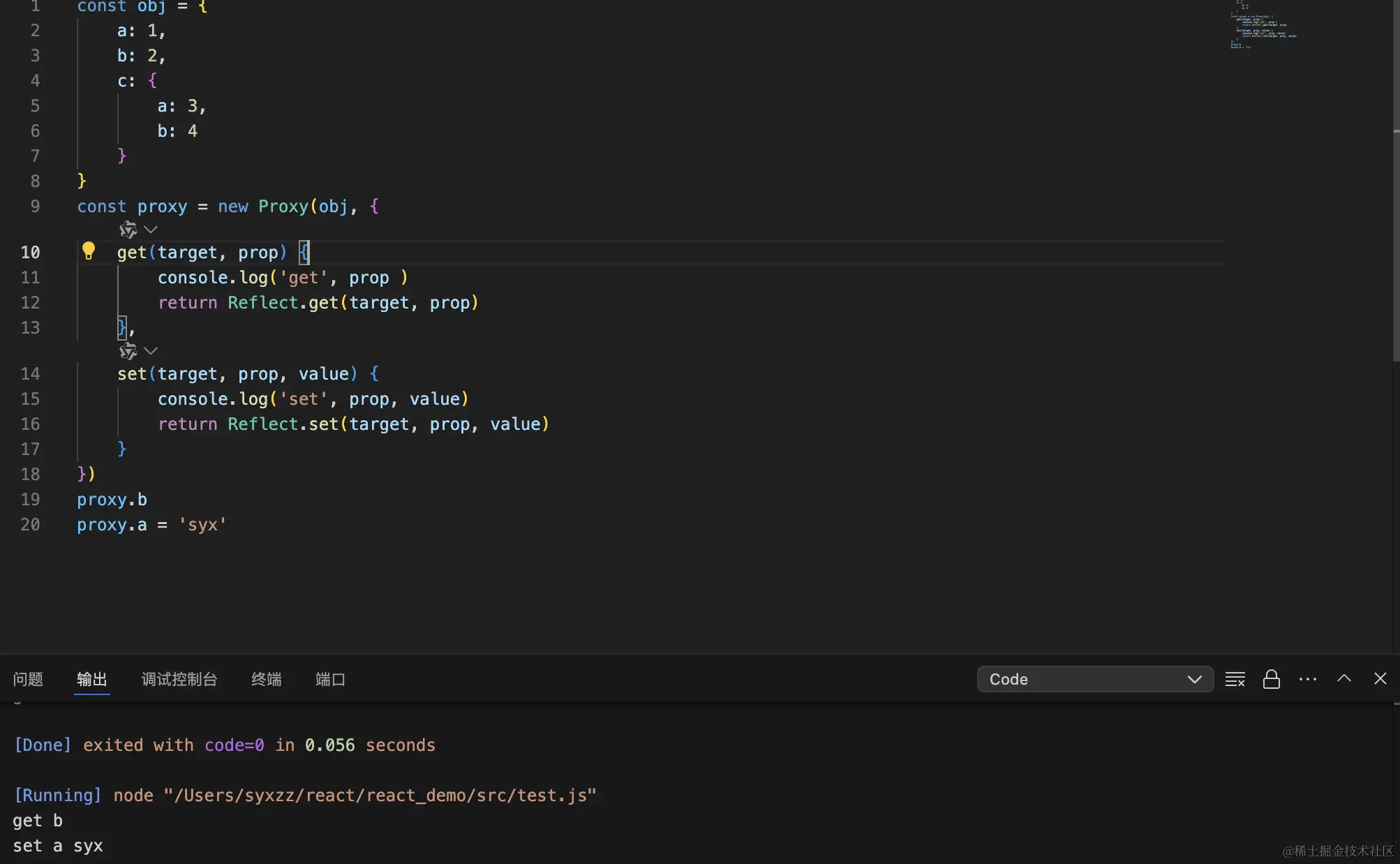
Task: Open the panel's more actions ellipsis
Action: [x=1307, y=679]
